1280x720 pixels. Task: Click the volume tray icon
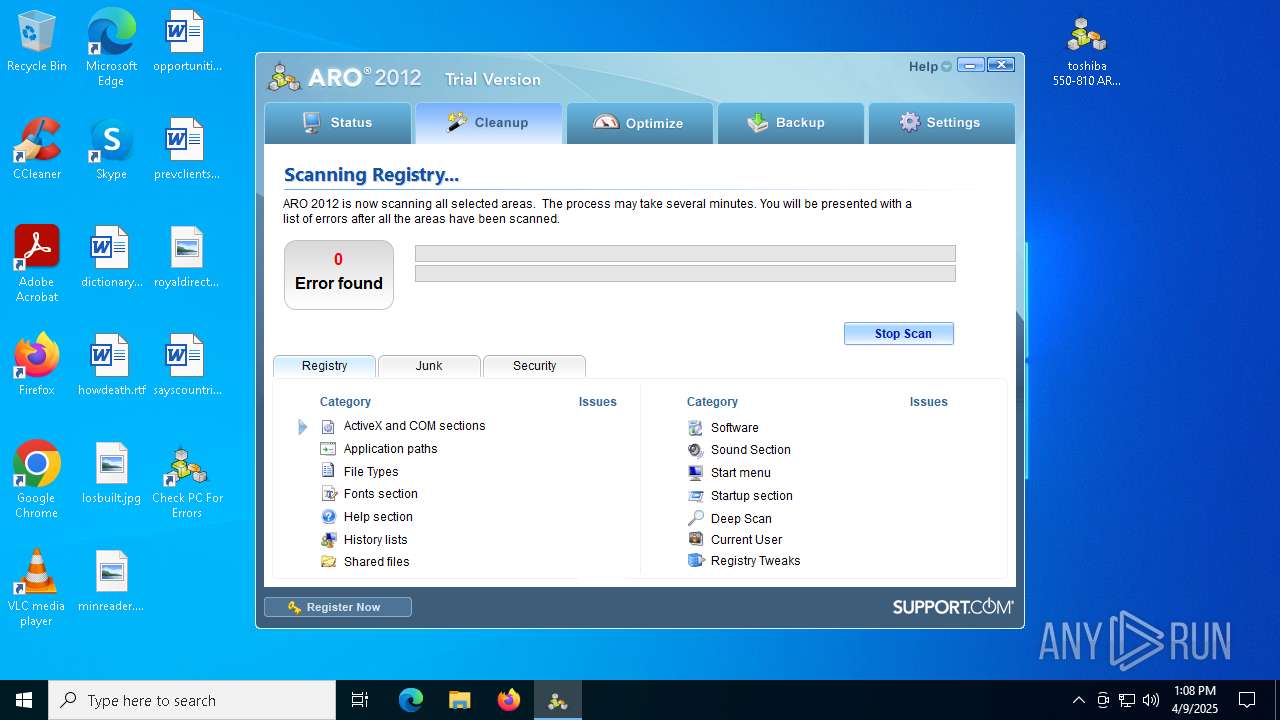(x=1151, y=700)
